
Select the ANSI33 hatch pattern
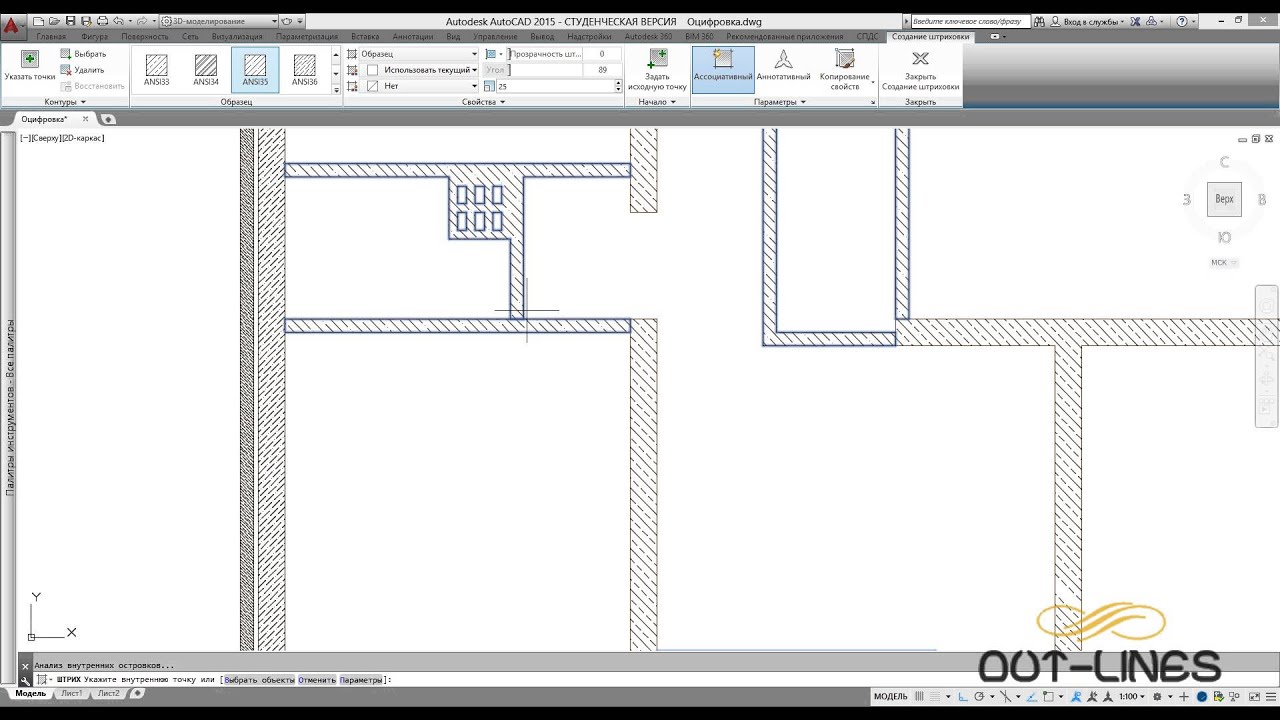157,70
